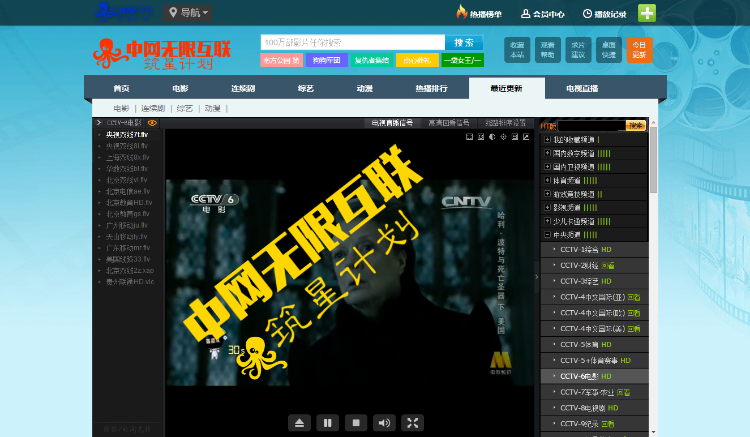Select the green 一步之遥 keyword tag
The image size is (750, 437).
(463, 60)
